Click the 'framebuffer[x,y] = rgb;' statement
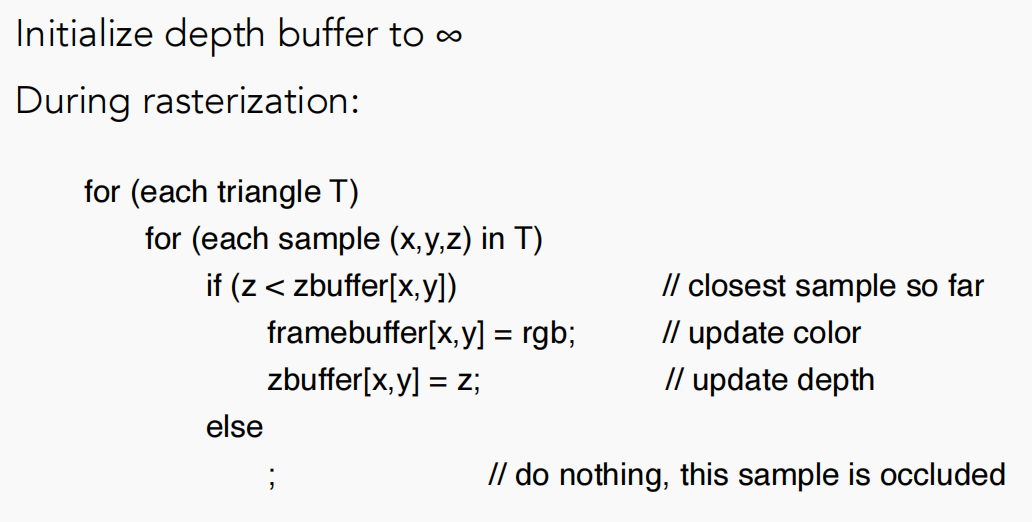 [x=421, y=334]
